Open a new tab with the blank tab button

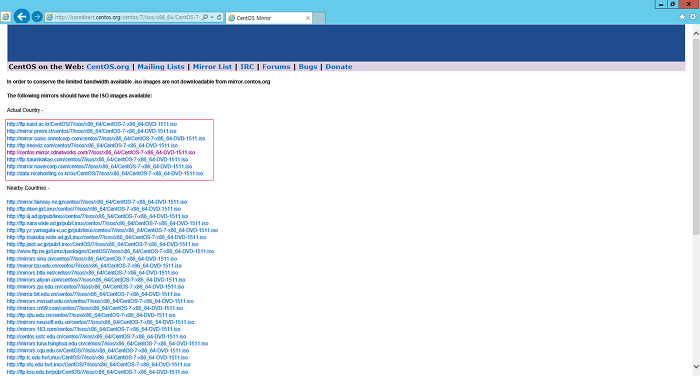click(319, 18)
